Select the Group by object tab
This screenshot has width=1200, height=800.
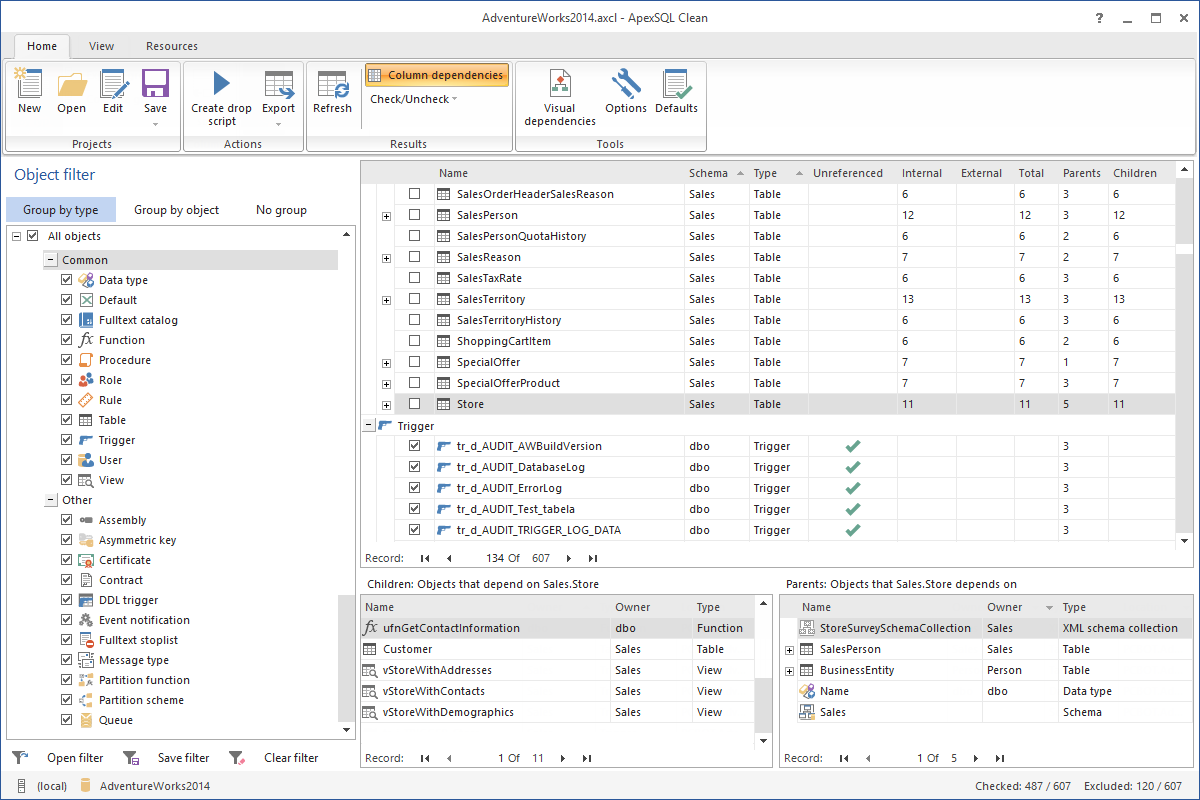176,210
